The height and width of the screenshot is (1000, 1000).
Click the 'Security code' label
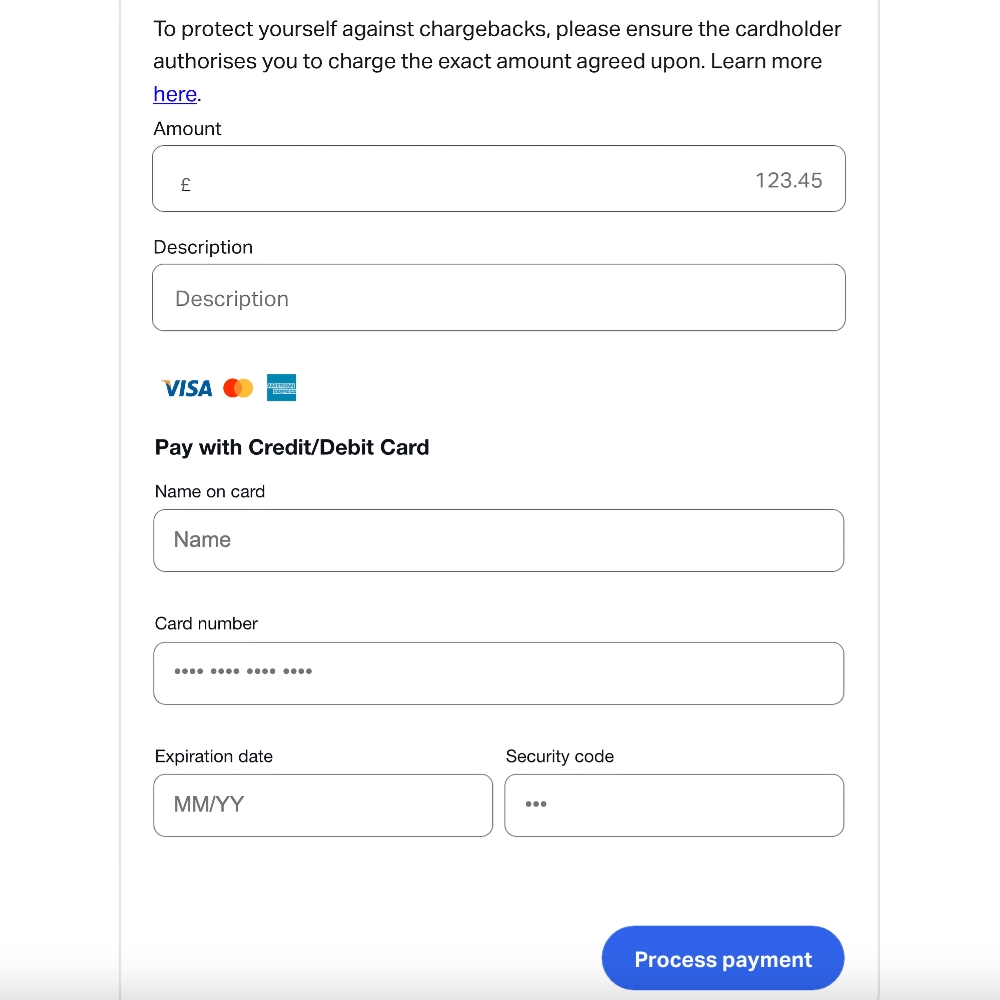click(559, 756)
